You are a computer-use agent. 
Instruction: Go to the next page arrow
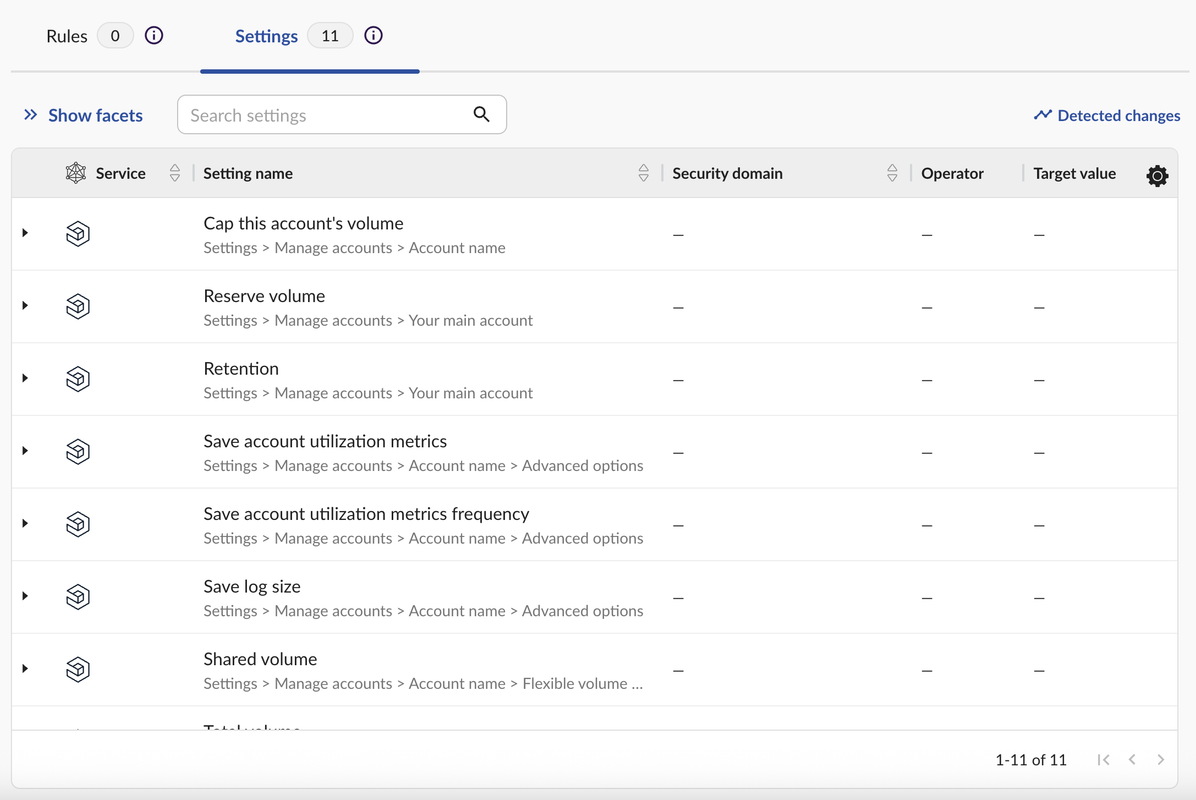click(1160, 760)
